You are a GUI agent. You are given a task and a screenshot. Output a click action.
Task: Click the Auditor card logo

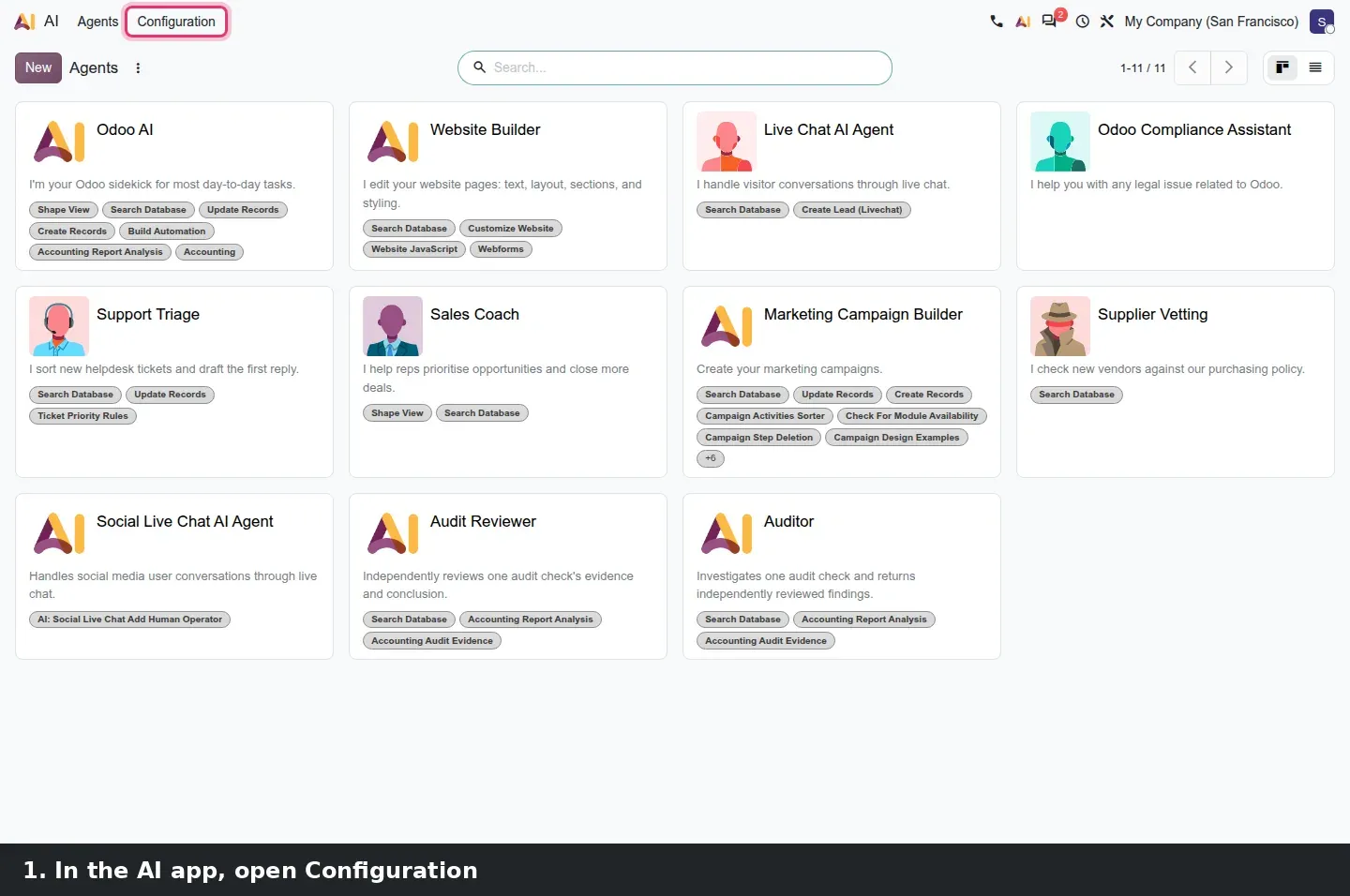(x=727, y=533)
